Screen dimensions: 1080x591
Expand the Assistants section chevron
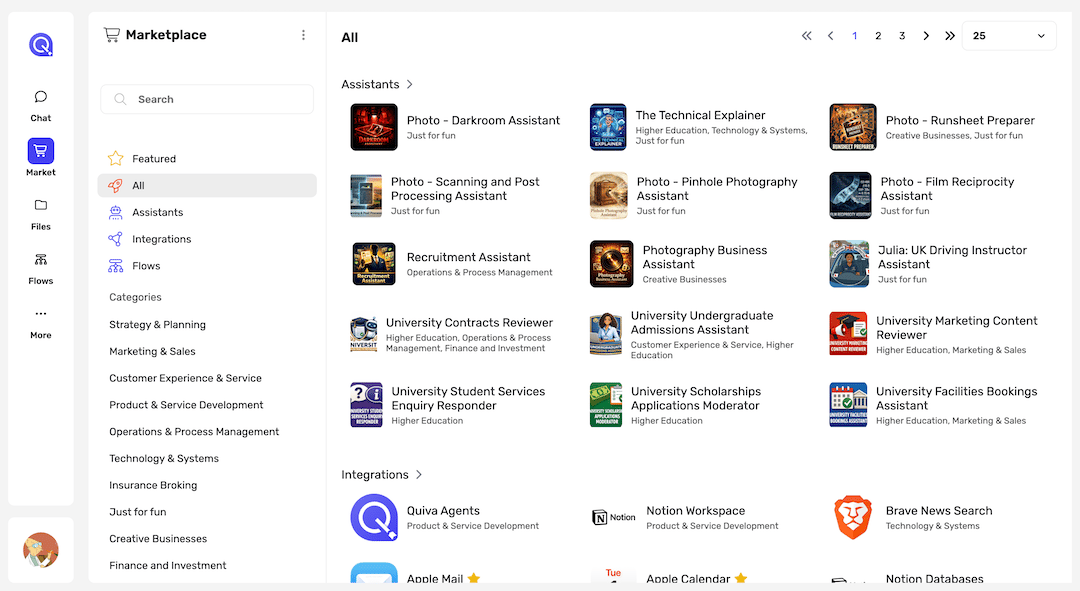(x=410, y=84)
